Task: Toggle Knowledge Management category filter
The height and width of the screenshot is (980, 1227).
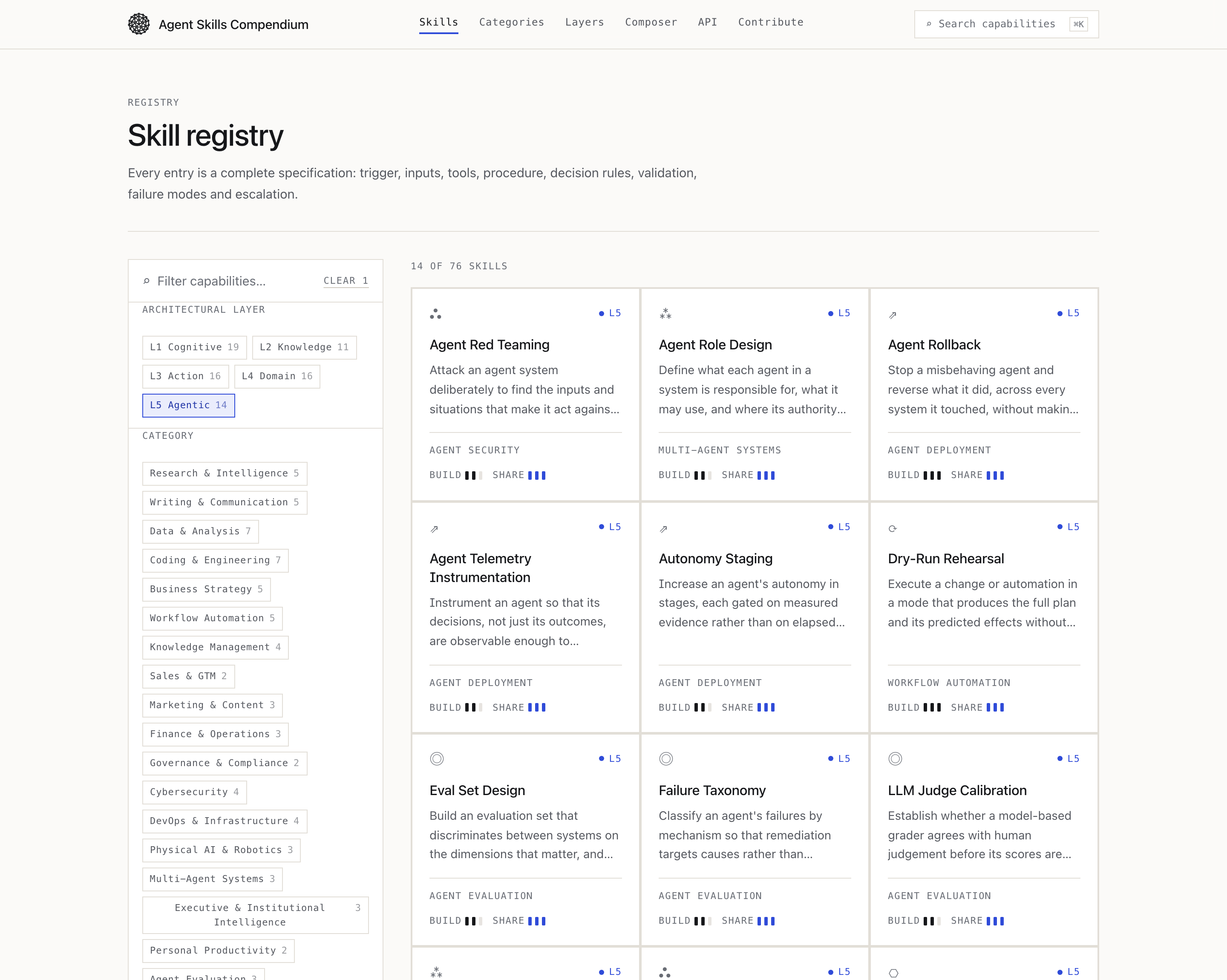Action: (x=216, y=647)
